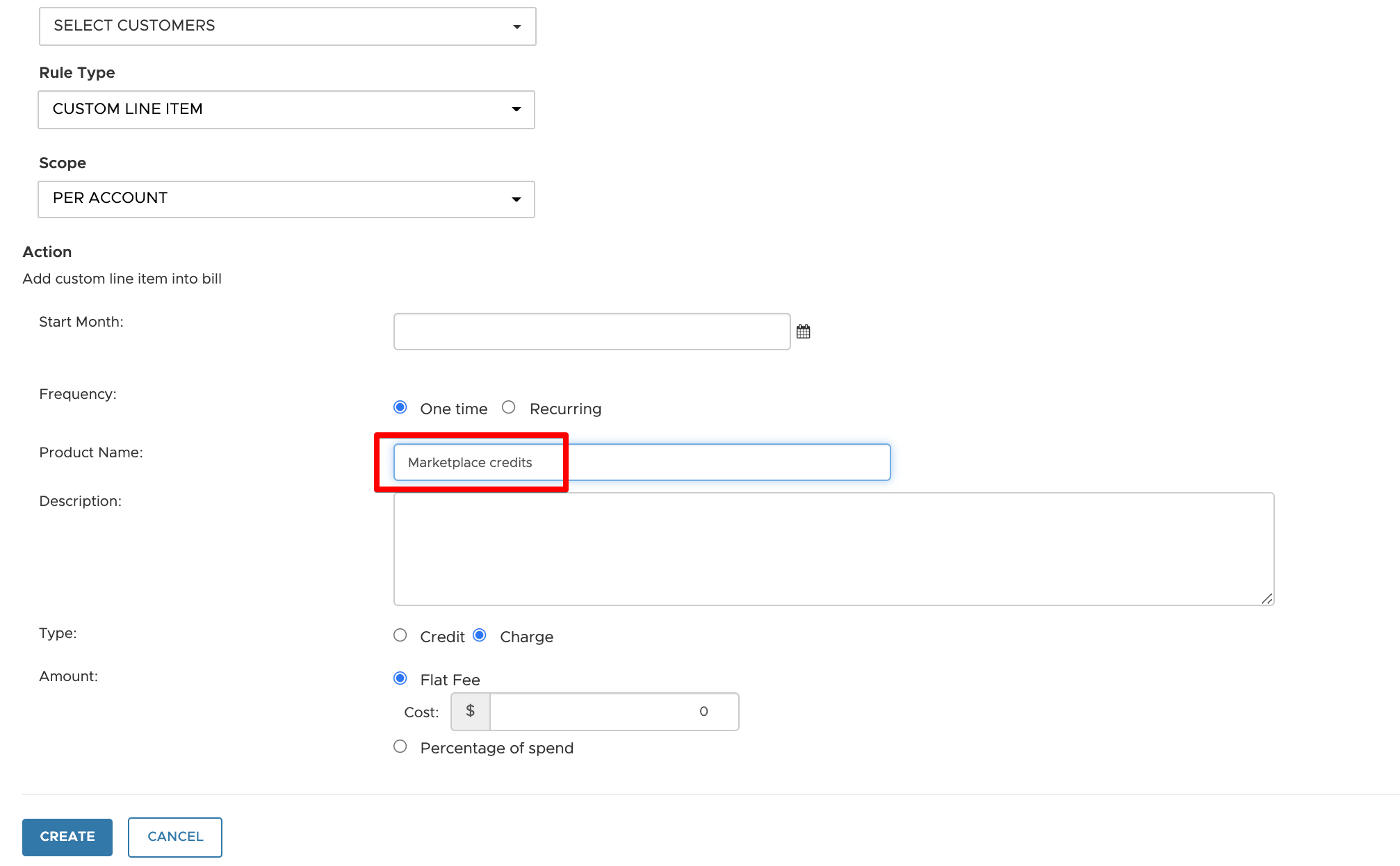The width and height of the screenshot is (1400, 866).
Task: Click the Scope dropdown caret arrow
Action: (516, 199)
